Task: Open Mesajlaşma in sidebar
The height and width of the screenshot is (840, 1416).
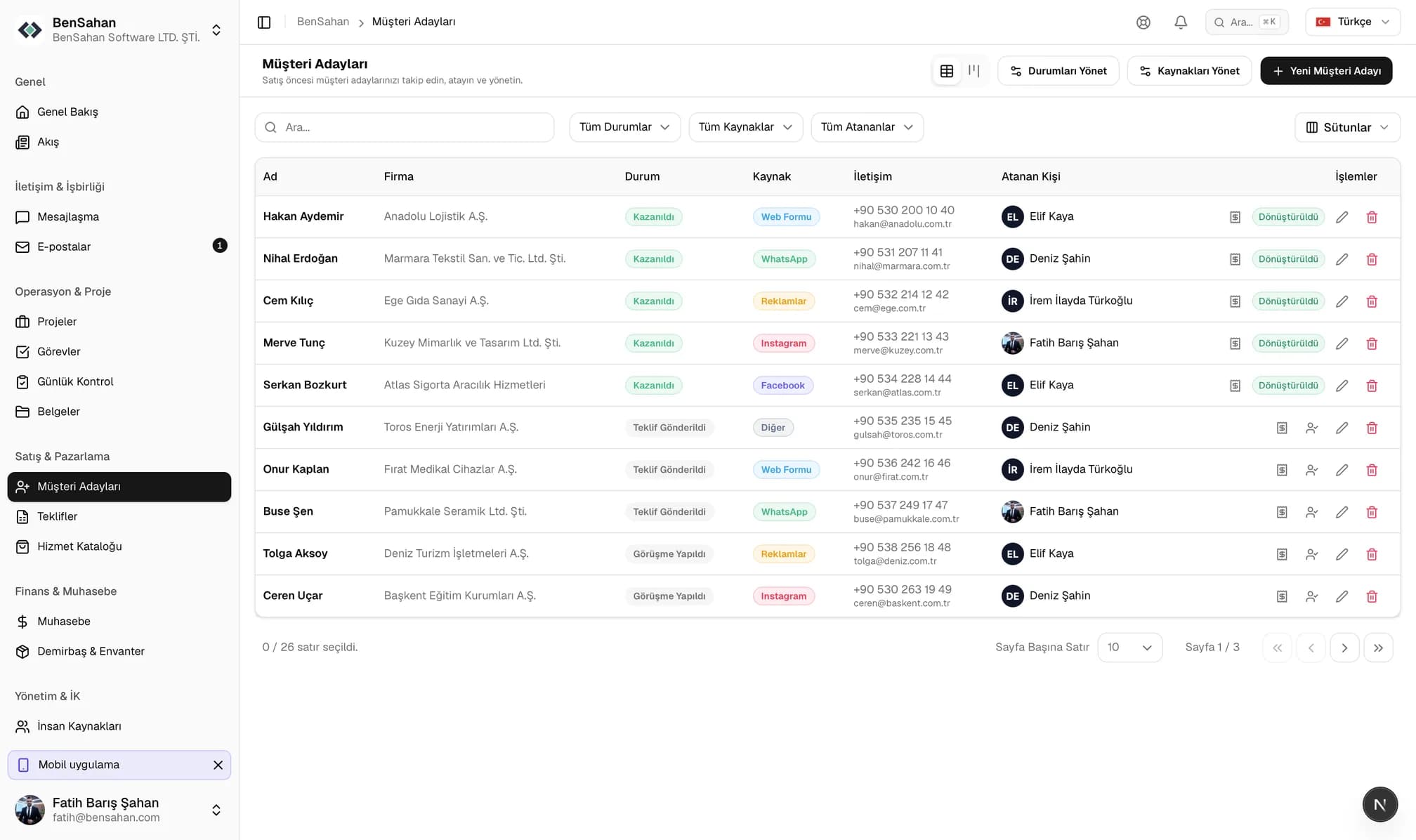Action: pos(119,217)
